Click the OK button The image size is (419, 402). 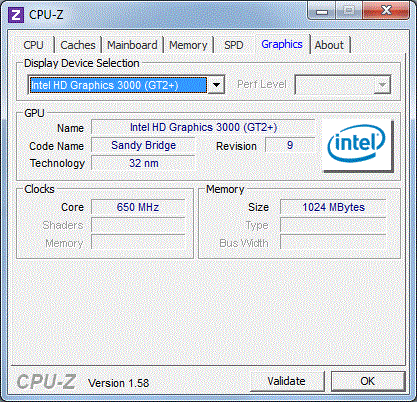pos(368,381)
